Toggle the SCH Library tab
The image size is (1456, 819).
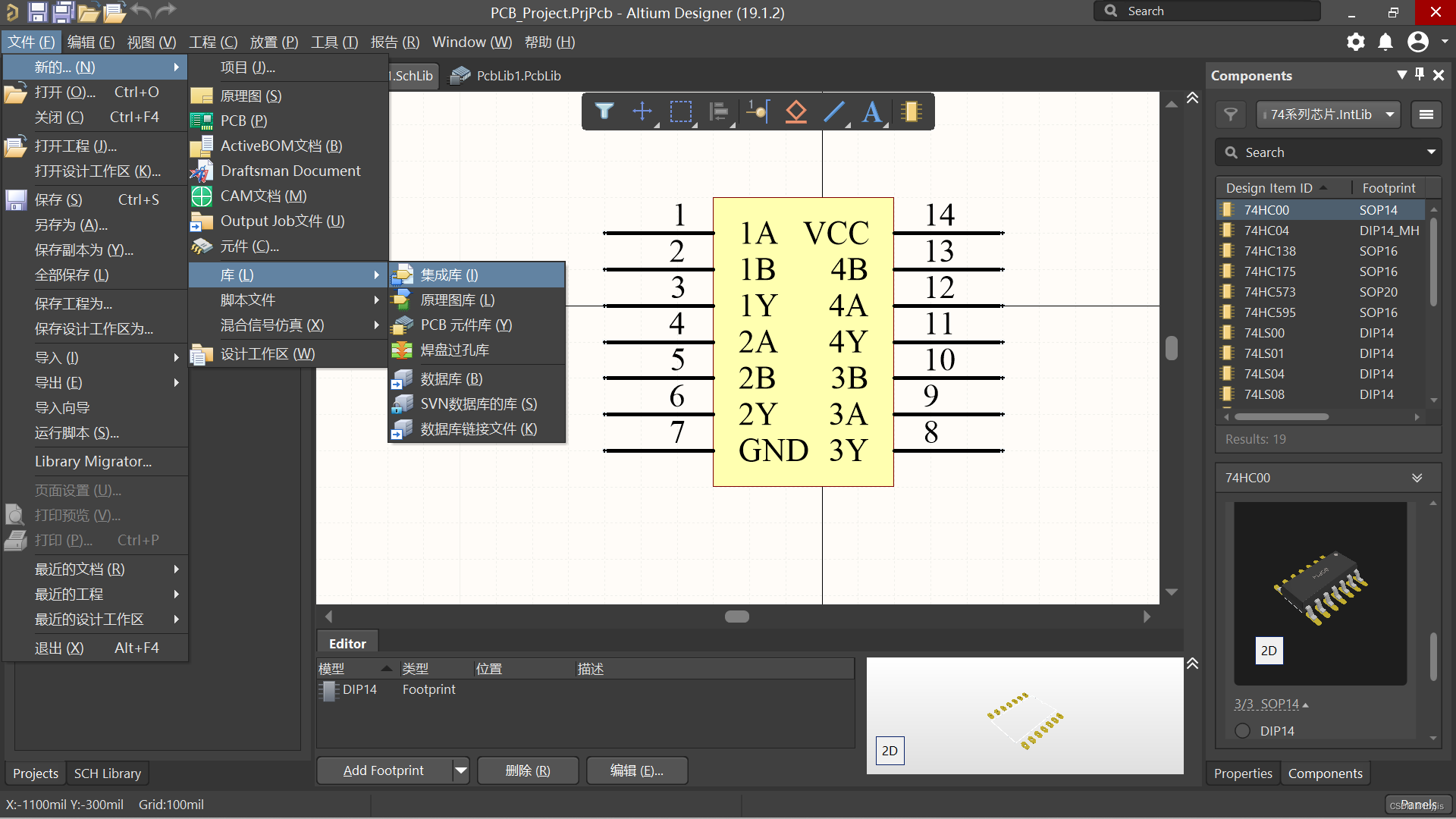pos(107,773)
